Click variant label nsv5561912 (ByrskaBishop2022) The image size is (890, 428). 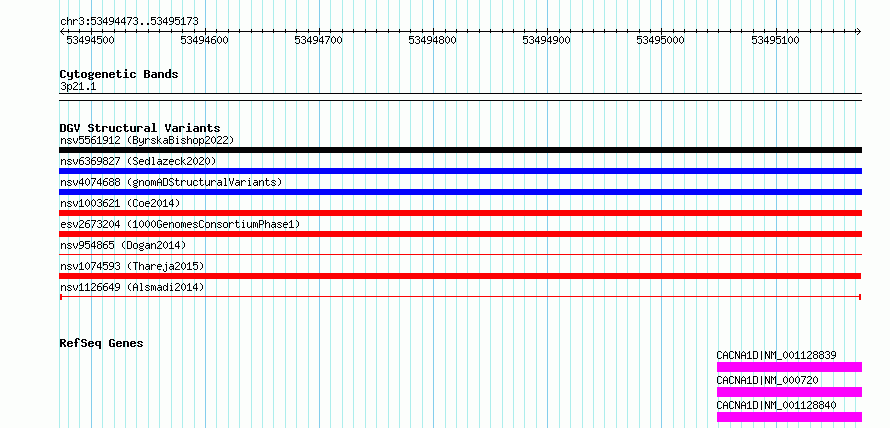click(147, 140)
